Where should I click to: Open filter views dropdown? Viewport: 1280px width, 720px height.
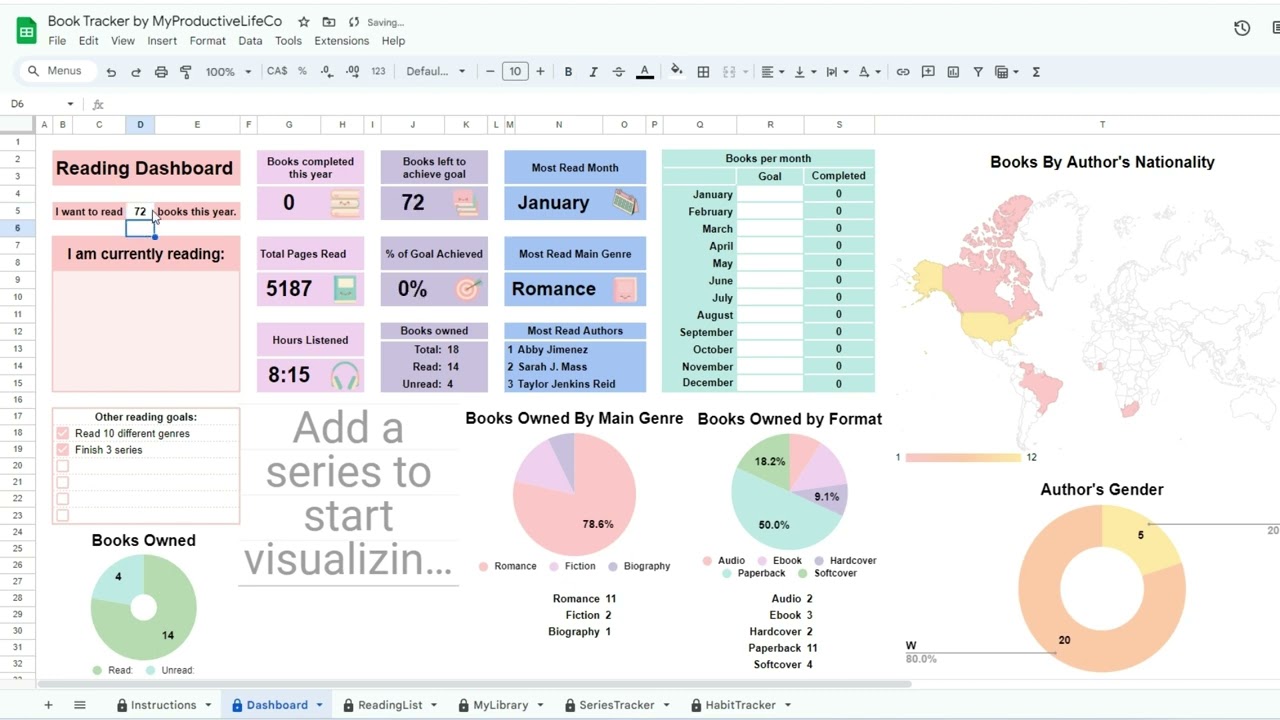tap(1006, 72)
